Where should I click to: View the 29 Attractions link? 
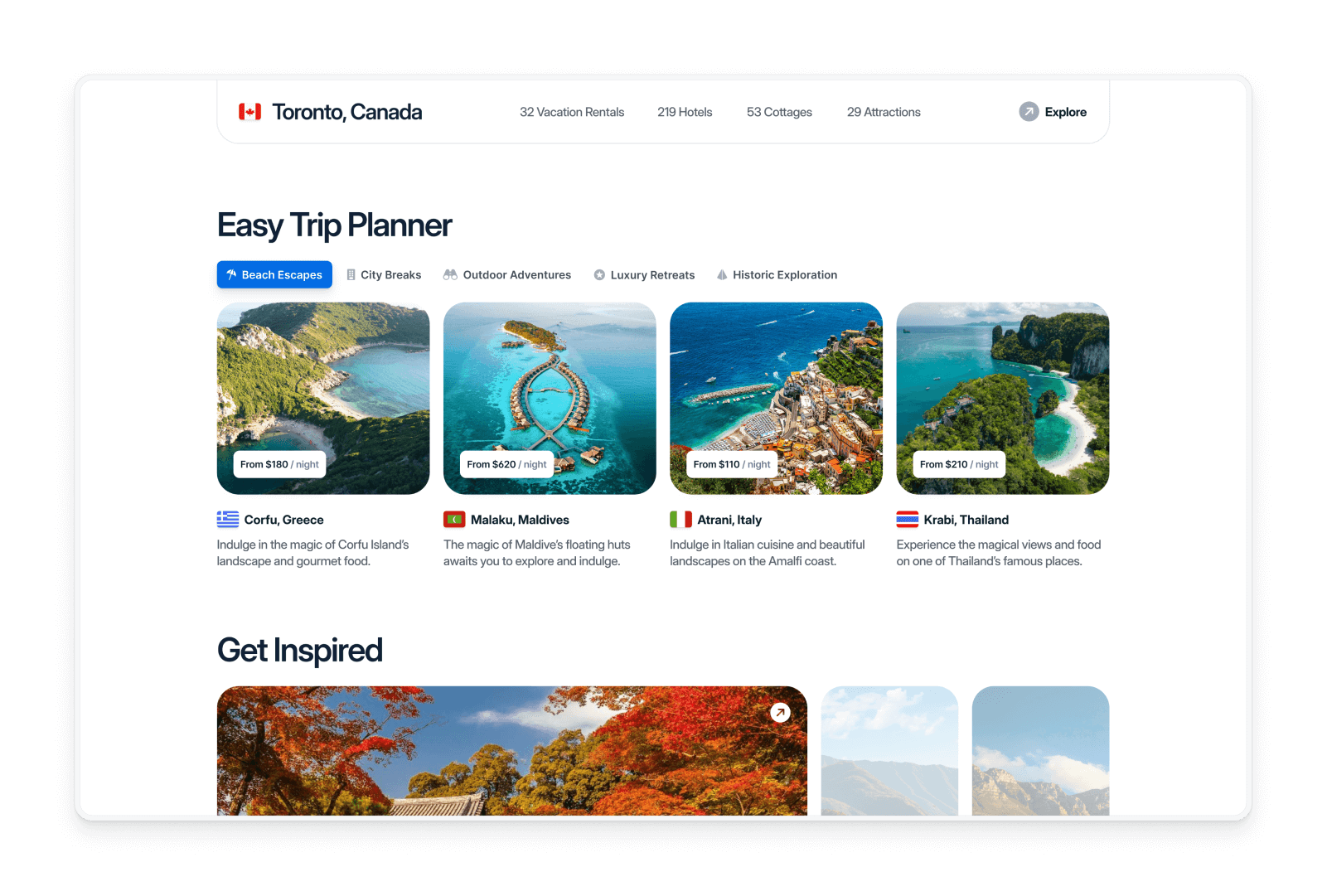coord(884,112)
